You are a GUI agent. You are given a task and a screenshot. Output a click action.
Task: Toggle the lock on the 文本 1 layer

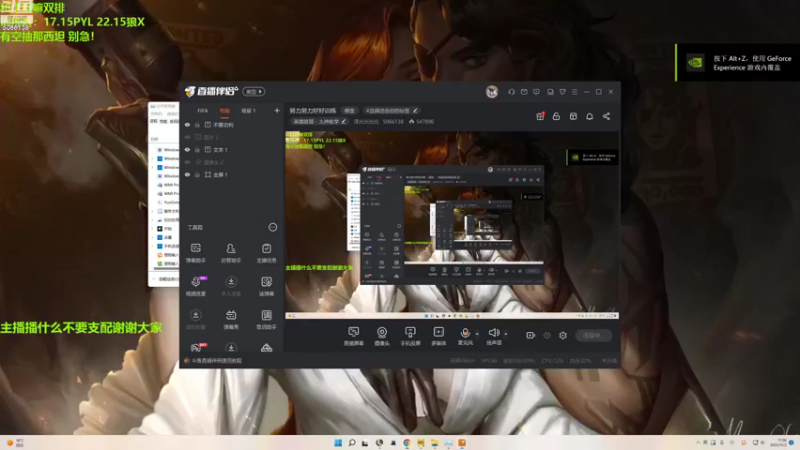(197, 150)
